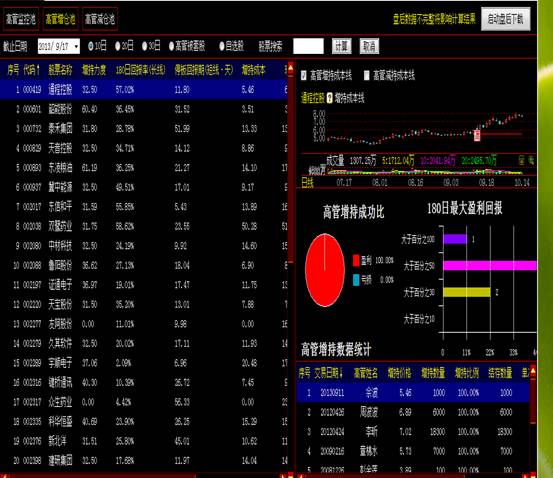Select the 自选股 radio option

[221, 46]
